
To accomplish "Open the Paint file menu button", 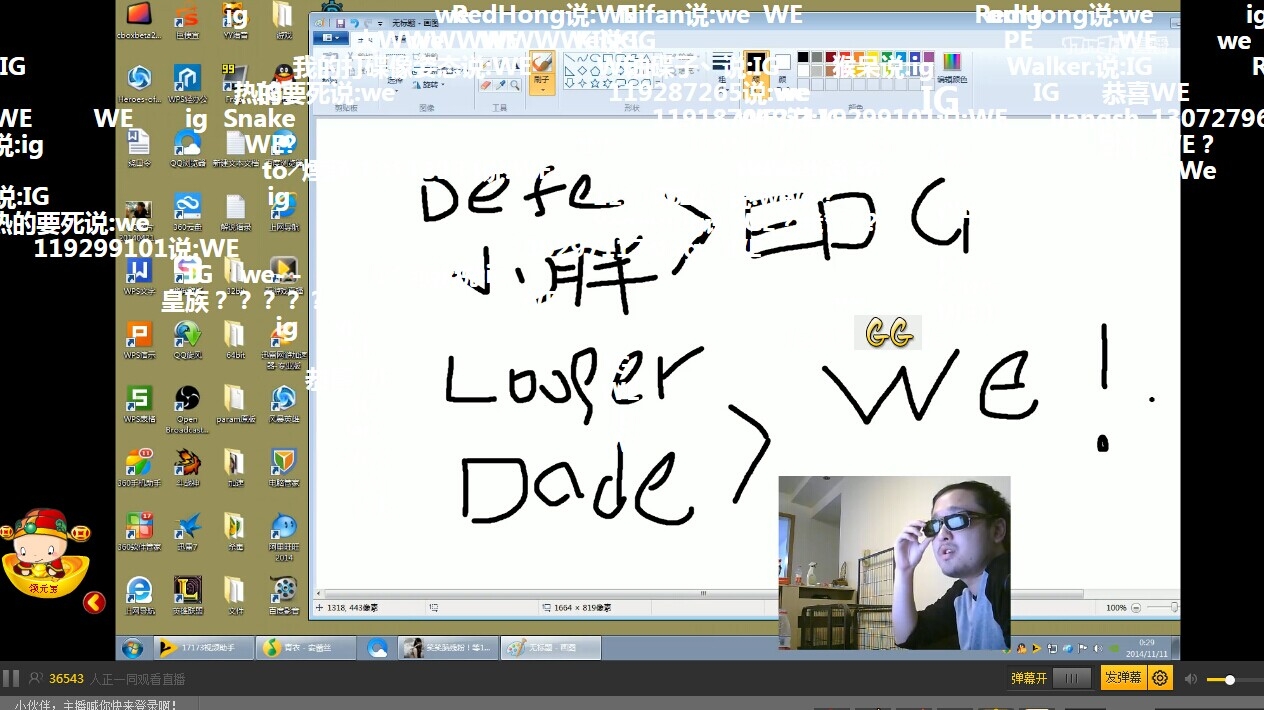I will 329,38.
